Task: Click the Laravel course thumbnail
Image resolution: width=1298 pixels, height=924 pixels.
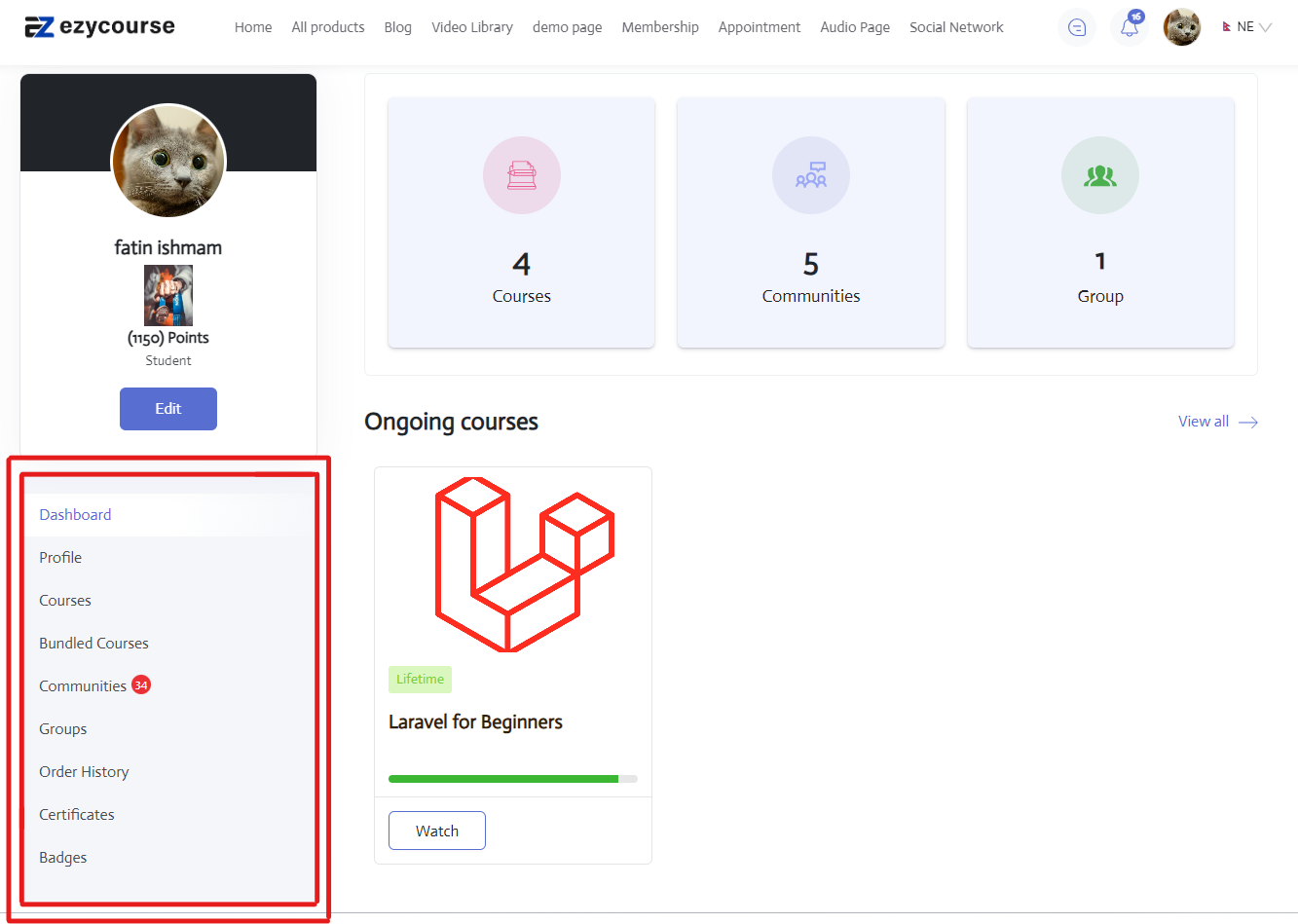Action: tap(524, 564)
